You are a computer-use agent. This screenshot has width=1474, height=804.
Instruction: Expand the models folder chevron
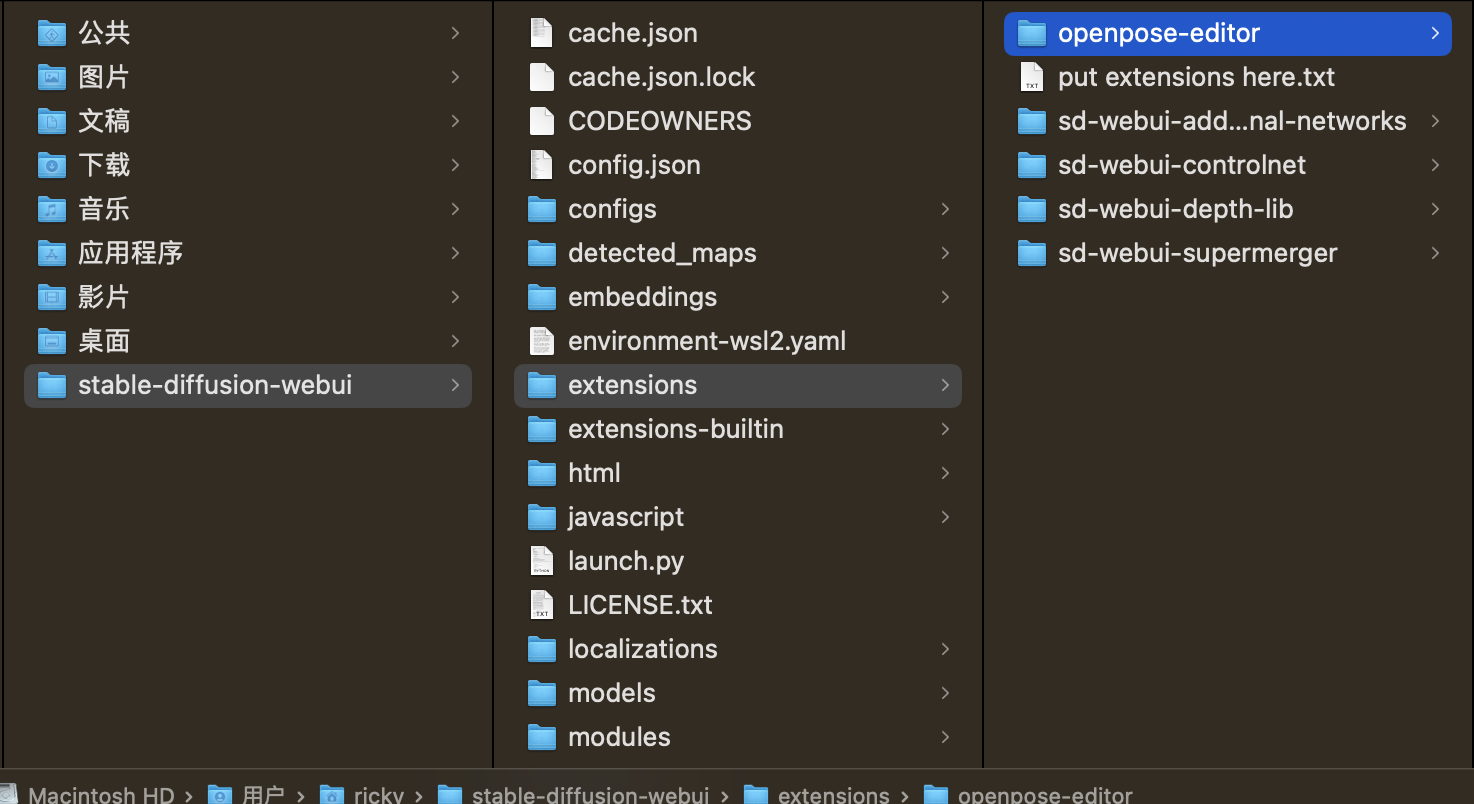[945, 693]
